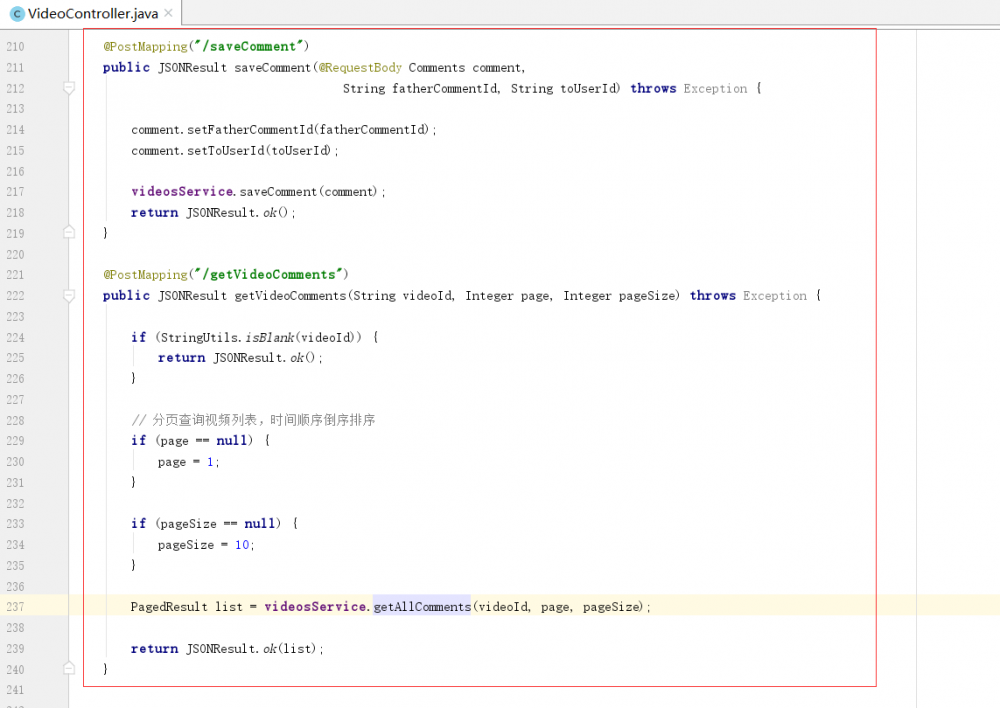1000x708 pixels.
Task: Click the Exception type on line 222
Action: coord(774,296)
